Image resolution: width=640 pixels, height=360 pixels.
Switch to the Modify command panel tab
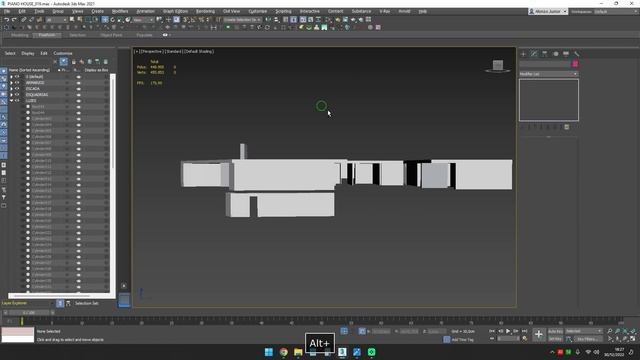tap(534, 53)
